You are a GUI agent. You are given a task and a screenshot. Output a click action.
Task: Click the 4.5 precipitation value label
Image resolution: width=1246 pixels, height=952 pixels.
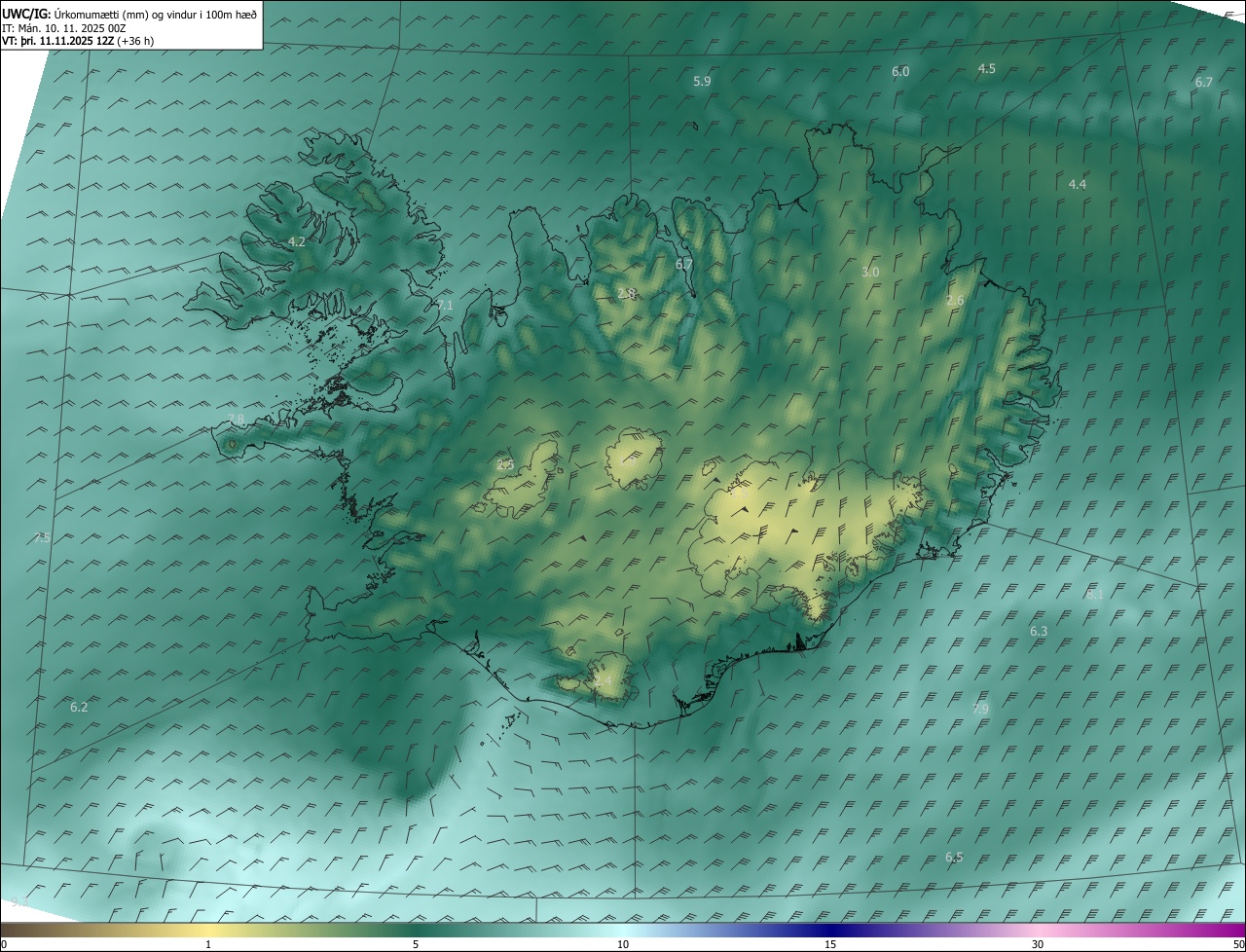point(986,69)
